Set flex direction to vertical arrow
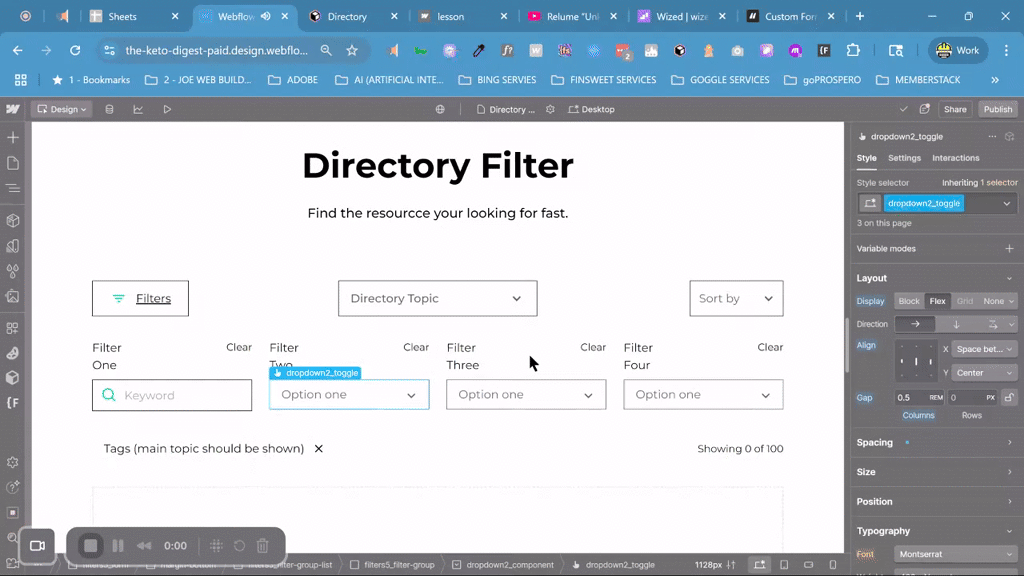Viewport: 1024px width, 576px height. click(956, 324)
